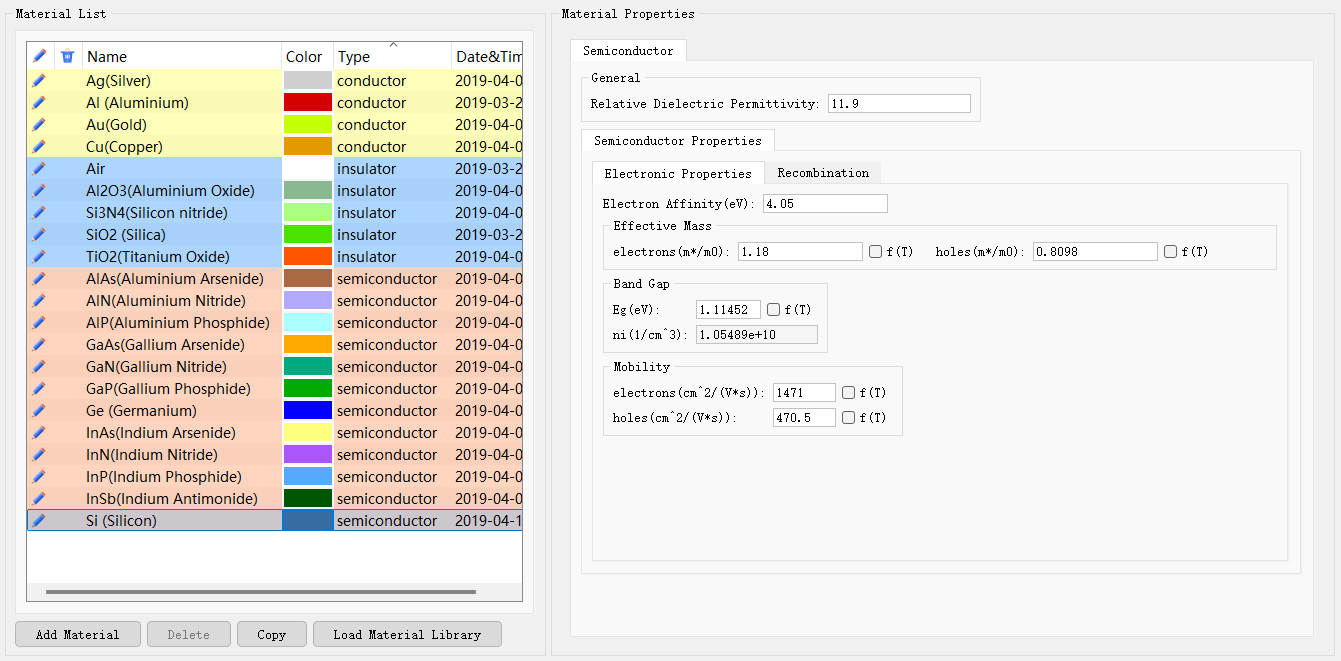The height and width of the screenshot is (661, 1341).
Task: Click the edit pencil icon for Air
Action: click(39, 168)
